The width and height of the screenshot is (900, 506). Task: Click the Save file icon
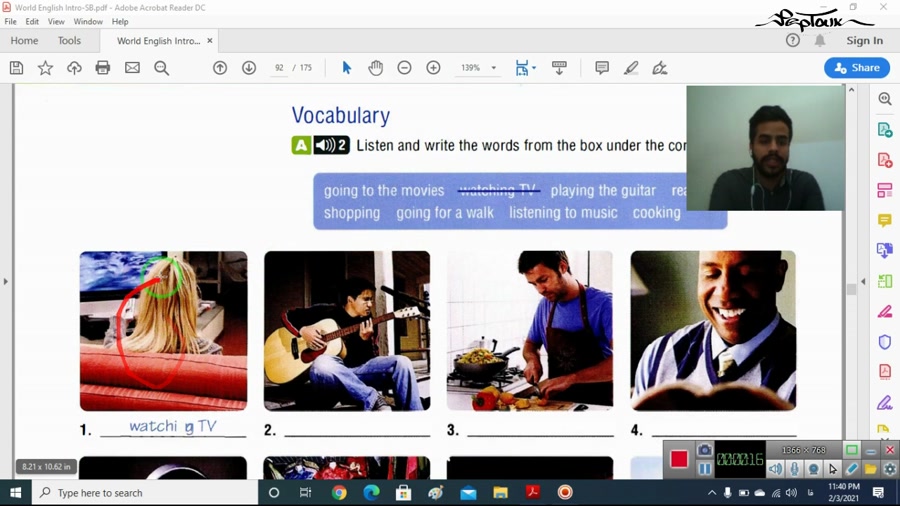[16, 68]
